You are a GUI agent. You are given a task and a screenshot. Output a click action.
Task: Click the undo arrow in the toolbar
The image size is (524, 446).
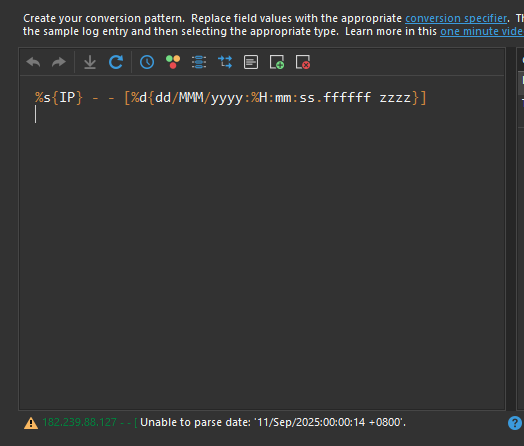tap(33, 62)
